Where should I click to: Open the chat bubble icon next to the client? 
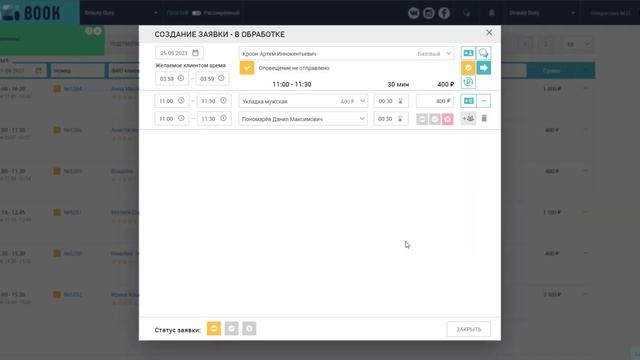pyautogui.click(x=484, y=53)
